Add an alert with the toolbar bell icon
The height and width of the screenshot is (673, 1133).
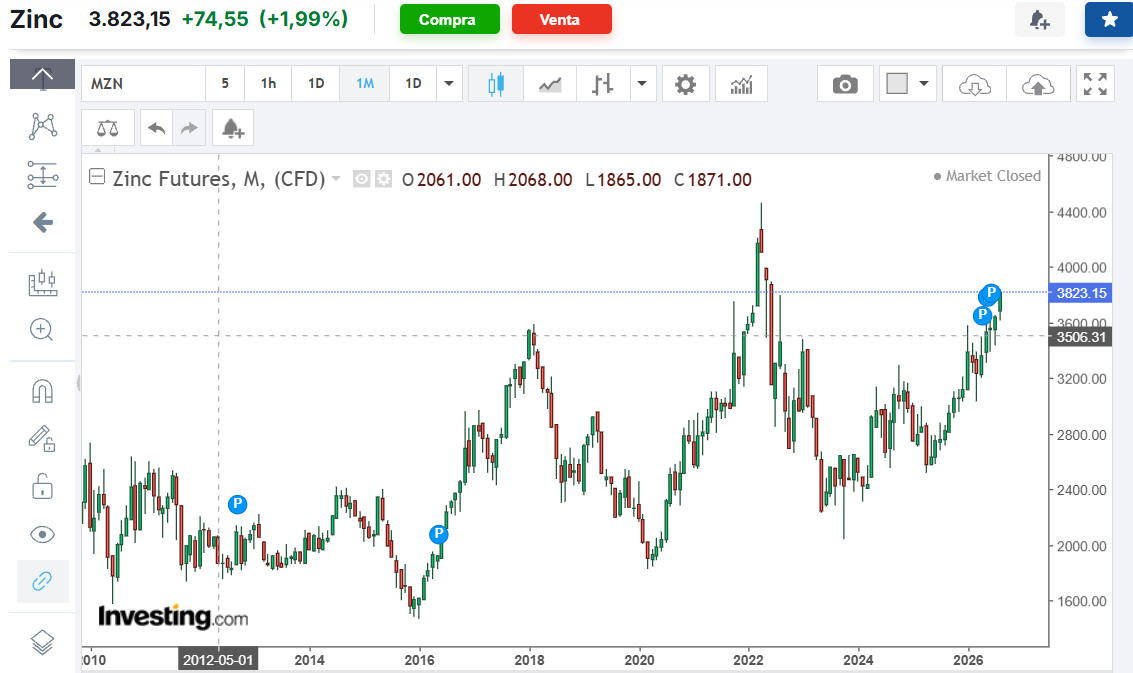point(233,129)
